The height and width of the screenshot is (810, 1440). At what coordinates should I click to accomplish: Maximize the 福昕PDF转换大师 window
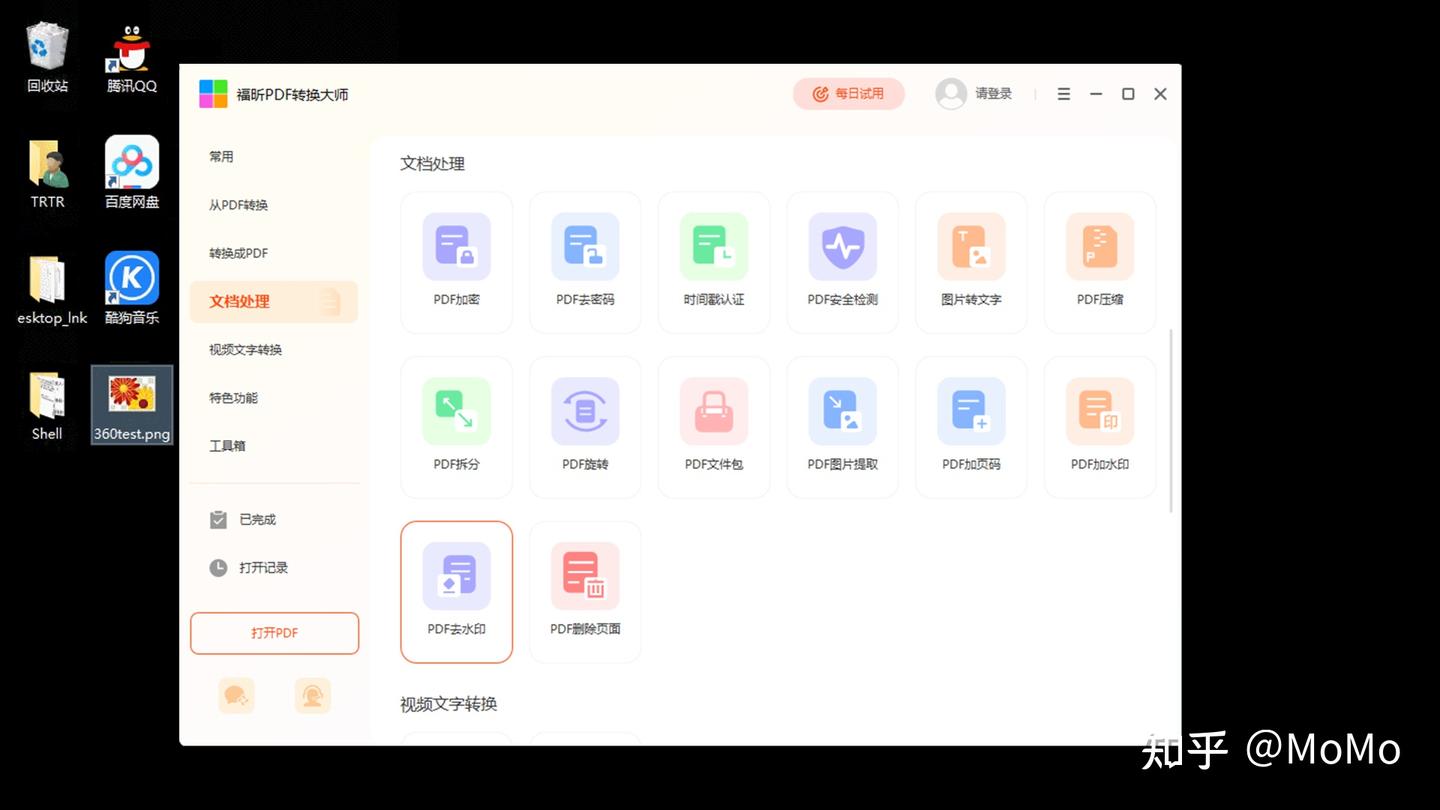1128,94
